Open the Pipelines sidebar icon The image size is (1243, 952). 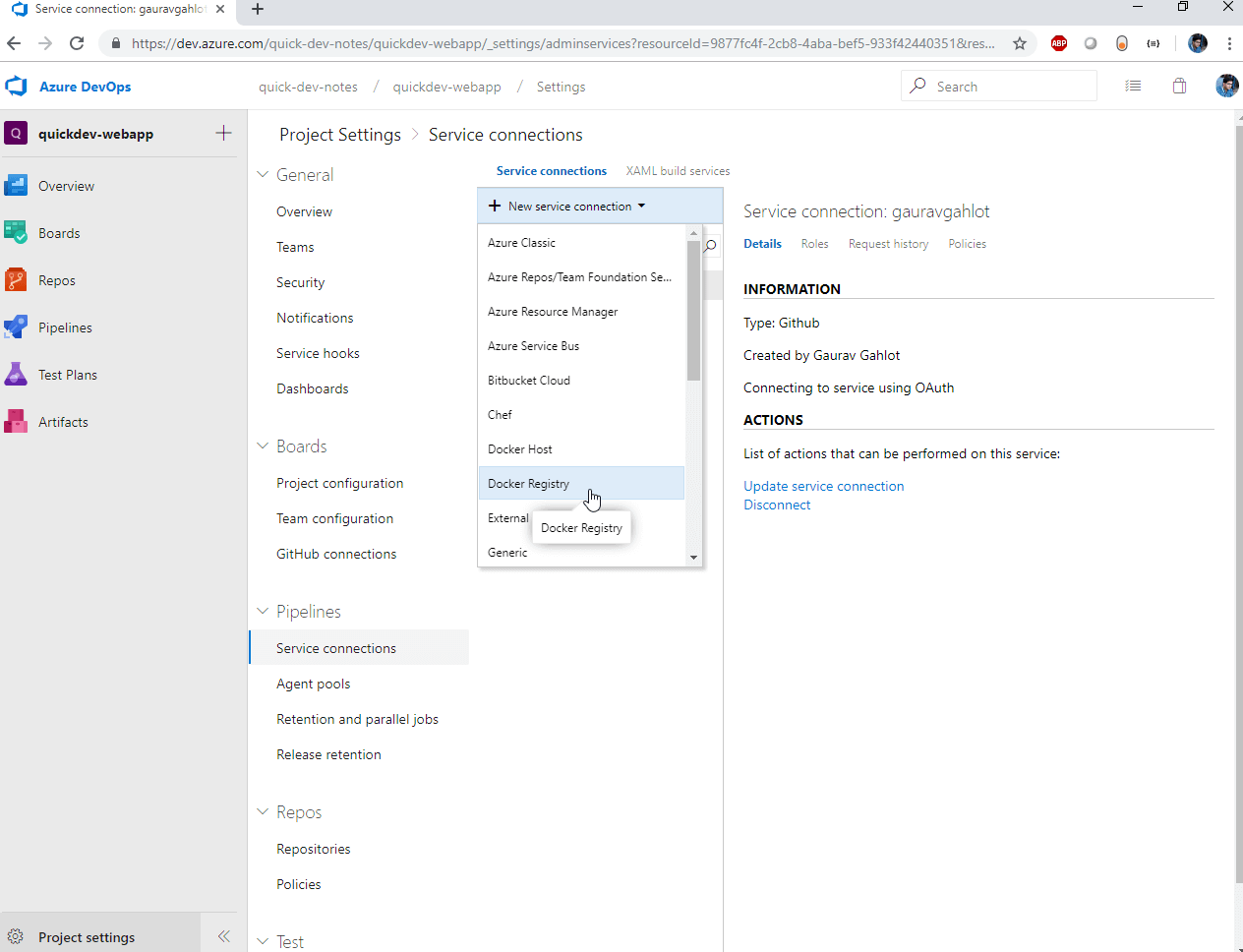pos(16,327)
